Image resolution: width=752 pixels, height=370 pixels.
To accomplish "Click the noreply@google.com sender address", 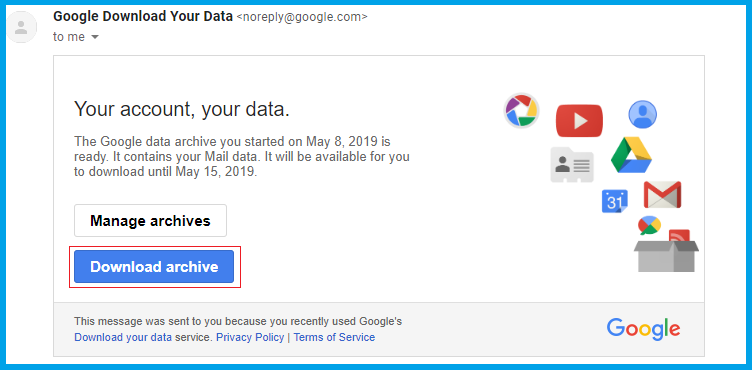I will (x=302, y=17).
